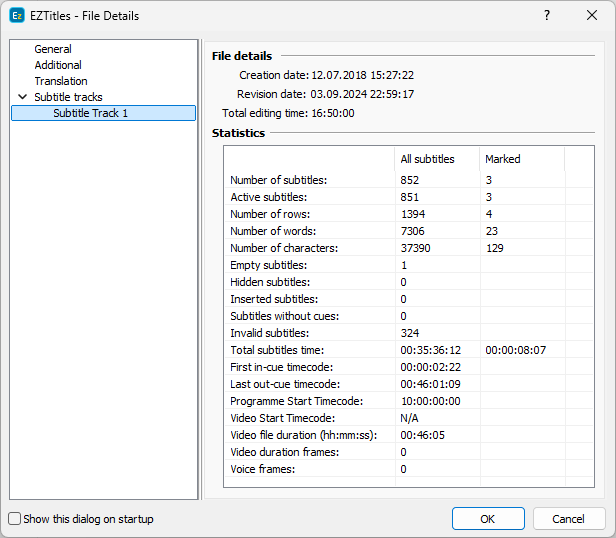This screenshot has height=538, width=616.
Task: Click the Marked total time 00:00:08:07
Action: point(515,350)
